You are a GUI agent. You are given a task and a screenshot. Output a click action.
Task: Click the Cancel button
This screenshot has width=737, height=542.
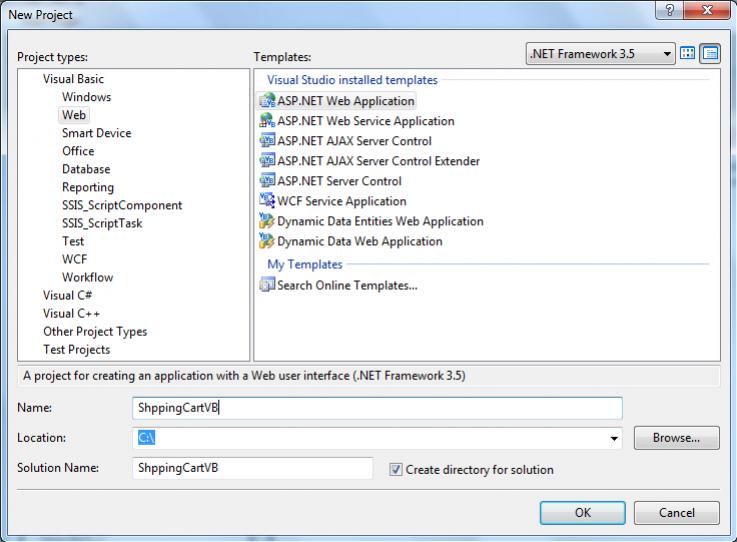pos(676,512)
